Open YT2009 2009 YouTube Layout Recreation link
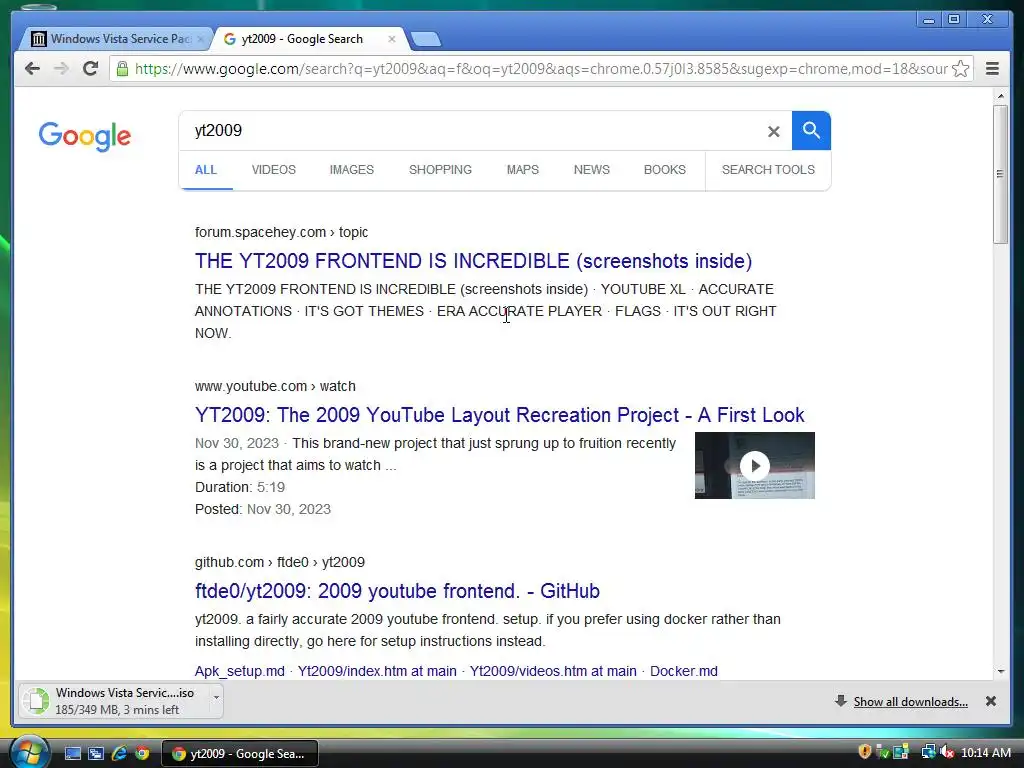Image resolution: width=1024 pixels, height=768 pixels. pyautogui.click(x=500, y=415)
